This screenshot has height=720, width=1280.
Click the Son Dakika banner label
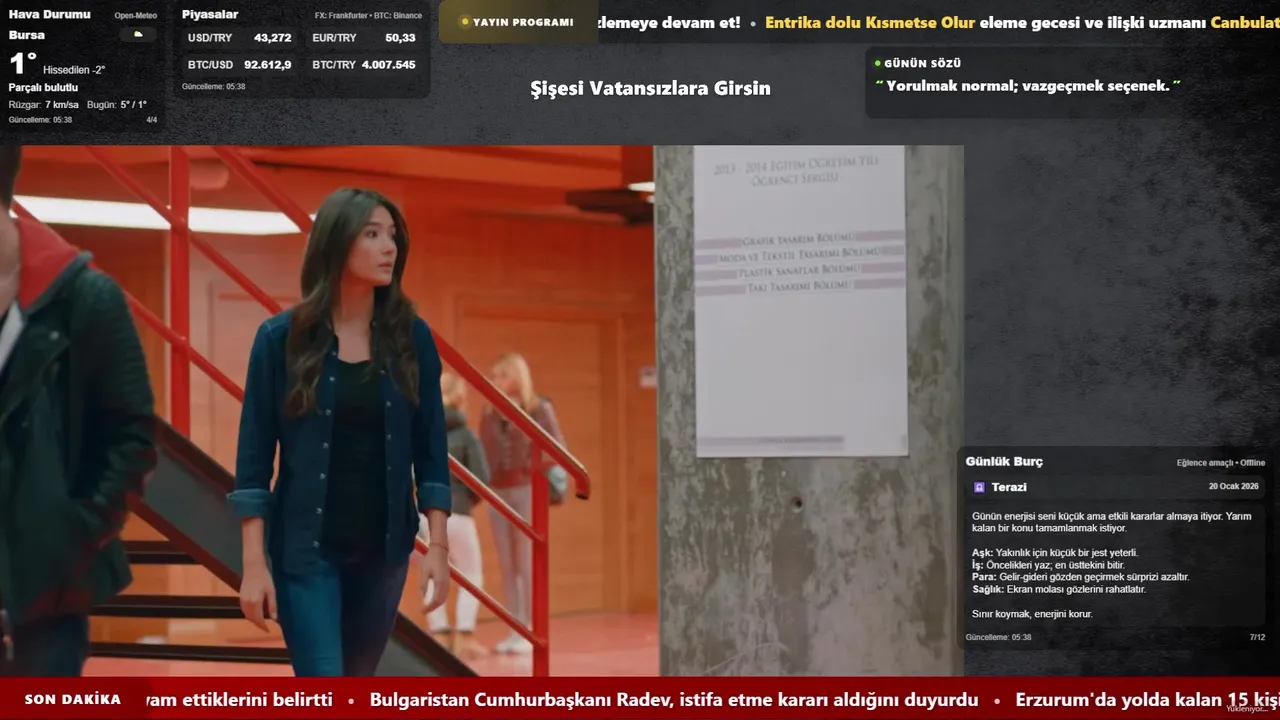point(73,700)
